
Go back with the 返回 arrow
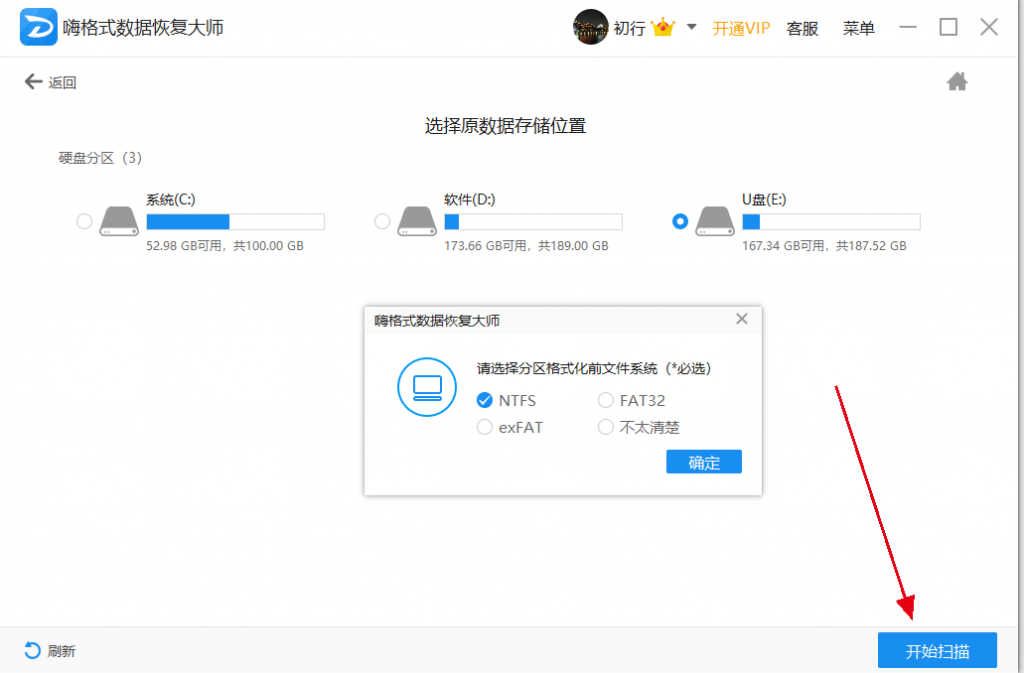coord(50,82)
